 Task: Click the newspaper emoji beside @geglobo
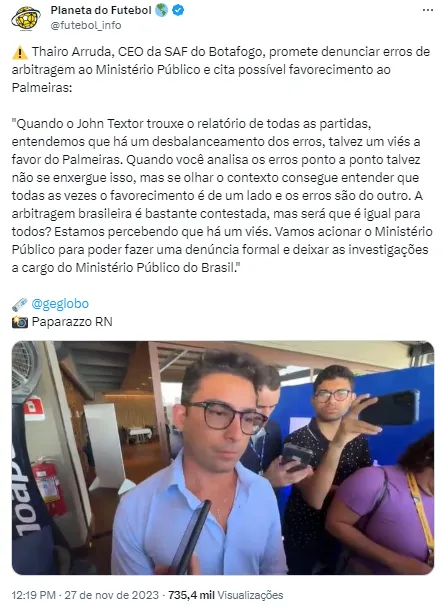pos(20,304)
